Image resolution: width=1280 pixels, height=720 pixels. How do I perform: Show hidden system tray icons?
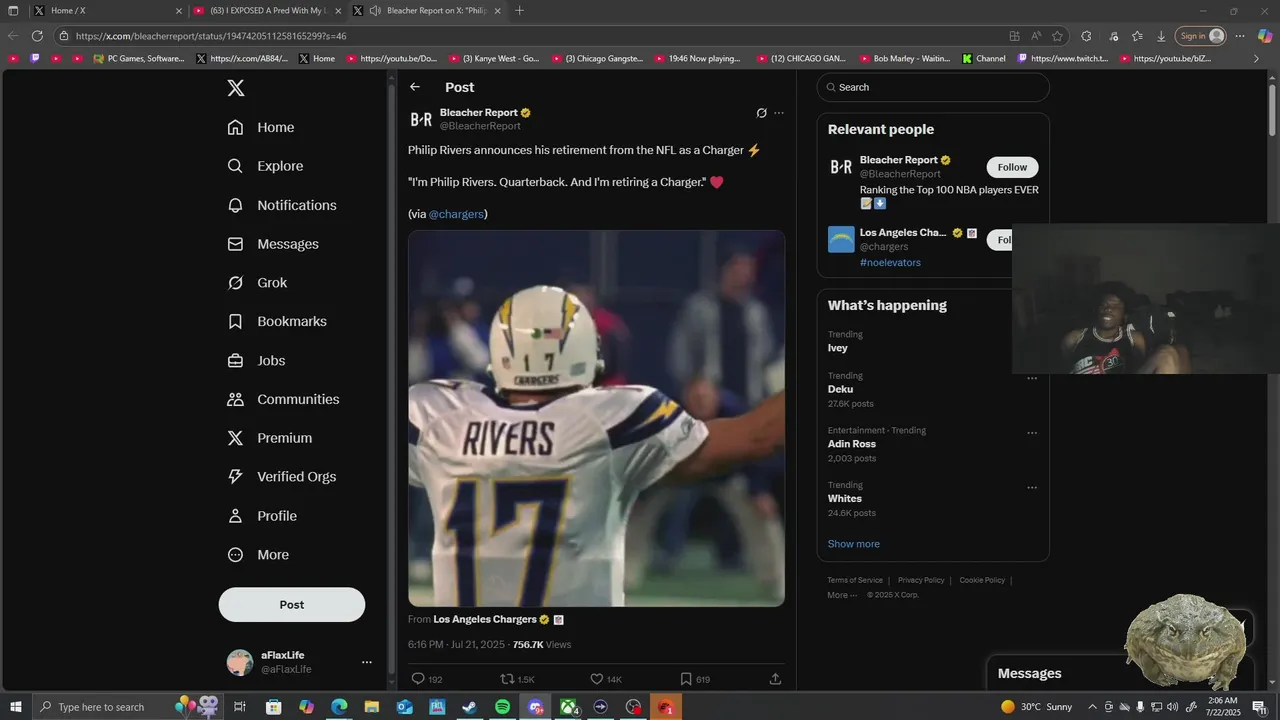[x=1092, y=707]
